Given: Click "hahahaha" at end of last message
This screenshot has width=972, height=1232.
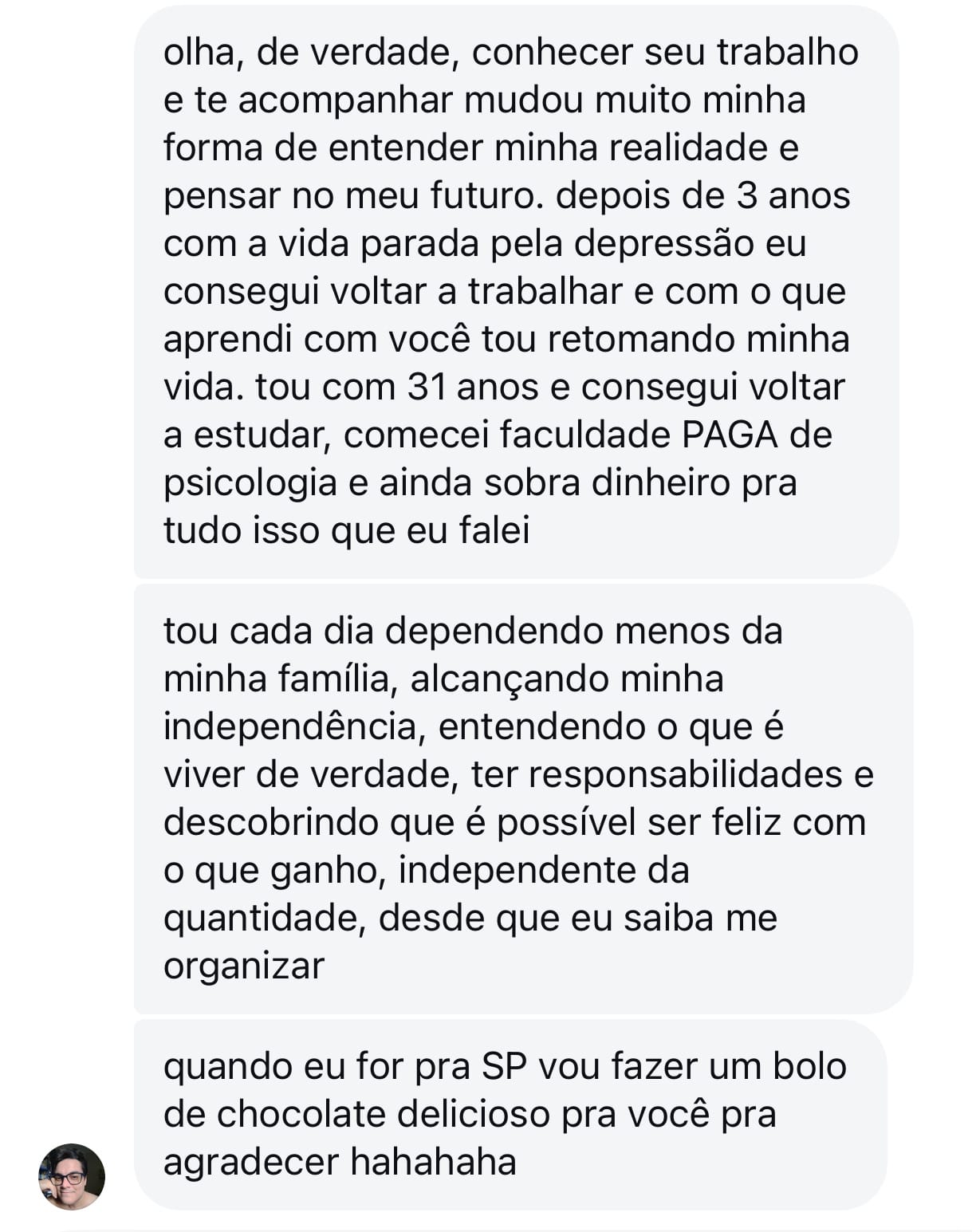Looking at the screenshot, I should point(434,1162).
